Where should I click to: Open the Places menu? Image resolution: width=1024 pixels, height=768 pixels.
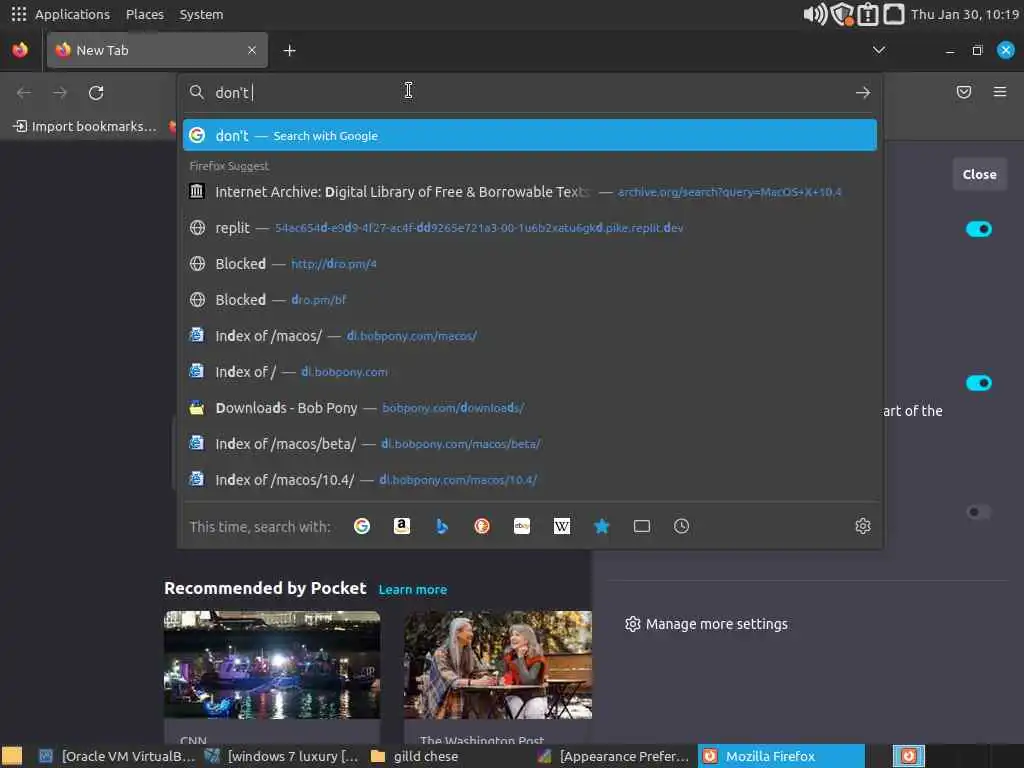[x=144, y=14]
